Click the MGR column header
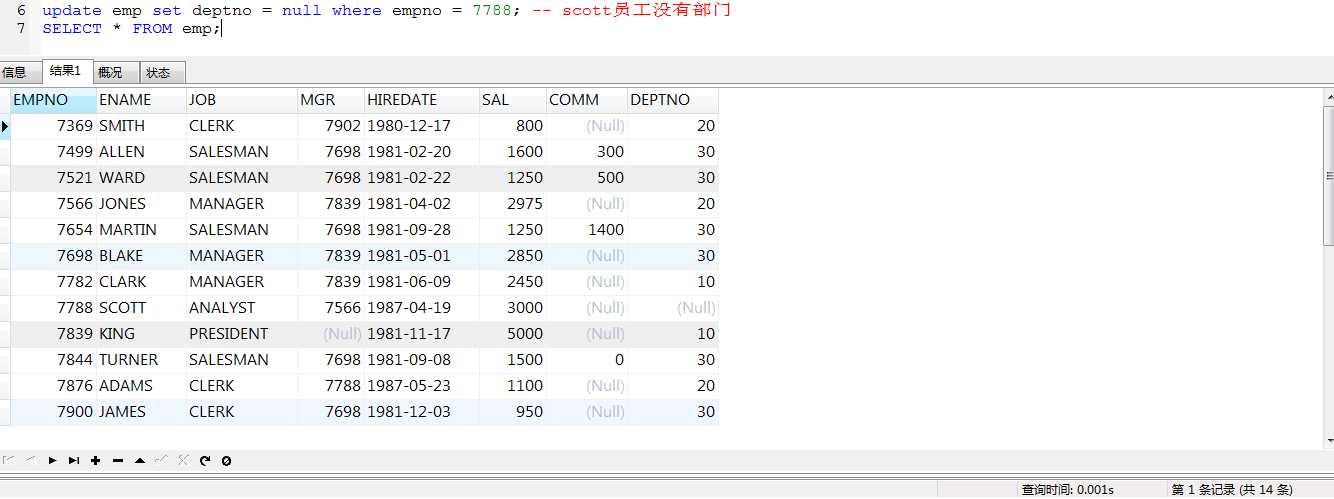 click(x=331, y=100)
